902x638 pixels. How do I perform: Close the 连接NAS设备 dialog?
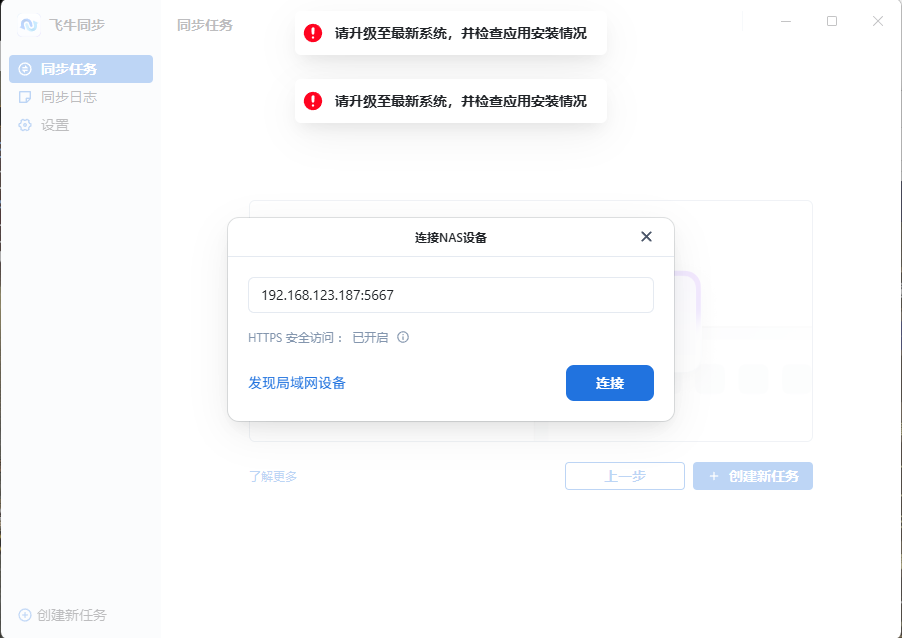coord(645,237)
